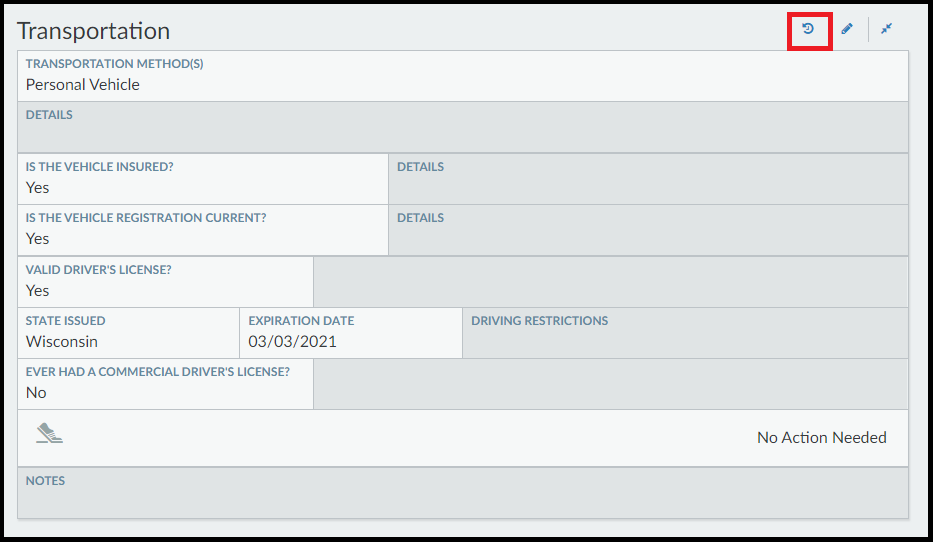Click the Expiration Date field
The width and height of the screenshot is (933, 542).
[x=351, y=332]
